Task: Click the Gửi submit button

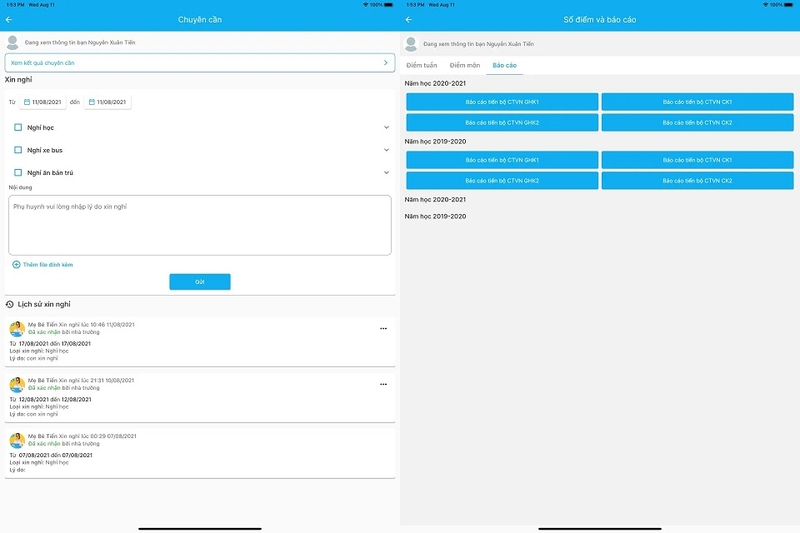Action: coord(200,282)
